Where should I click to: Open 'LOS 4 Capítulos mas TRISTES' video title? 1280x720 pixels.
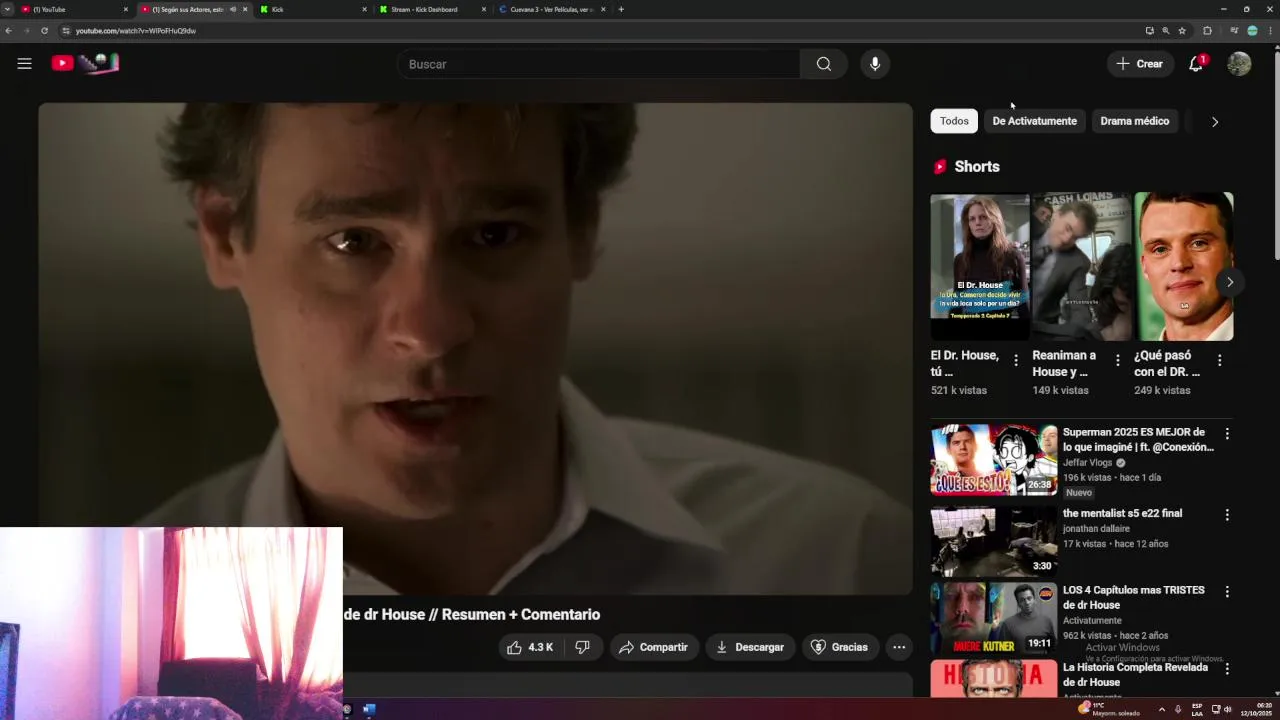(1134, 597)
